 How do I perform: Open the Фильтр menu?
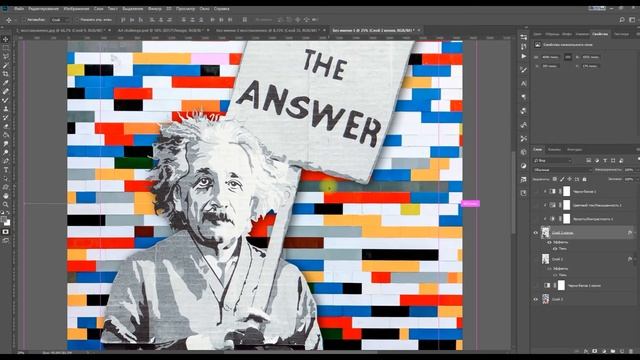pos(155,9)
